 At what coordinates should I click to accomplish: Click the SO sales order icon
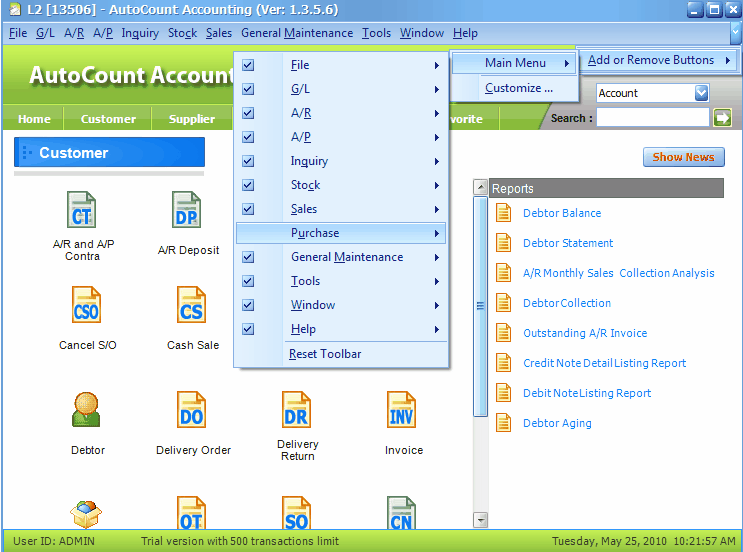tap(296, 513)
